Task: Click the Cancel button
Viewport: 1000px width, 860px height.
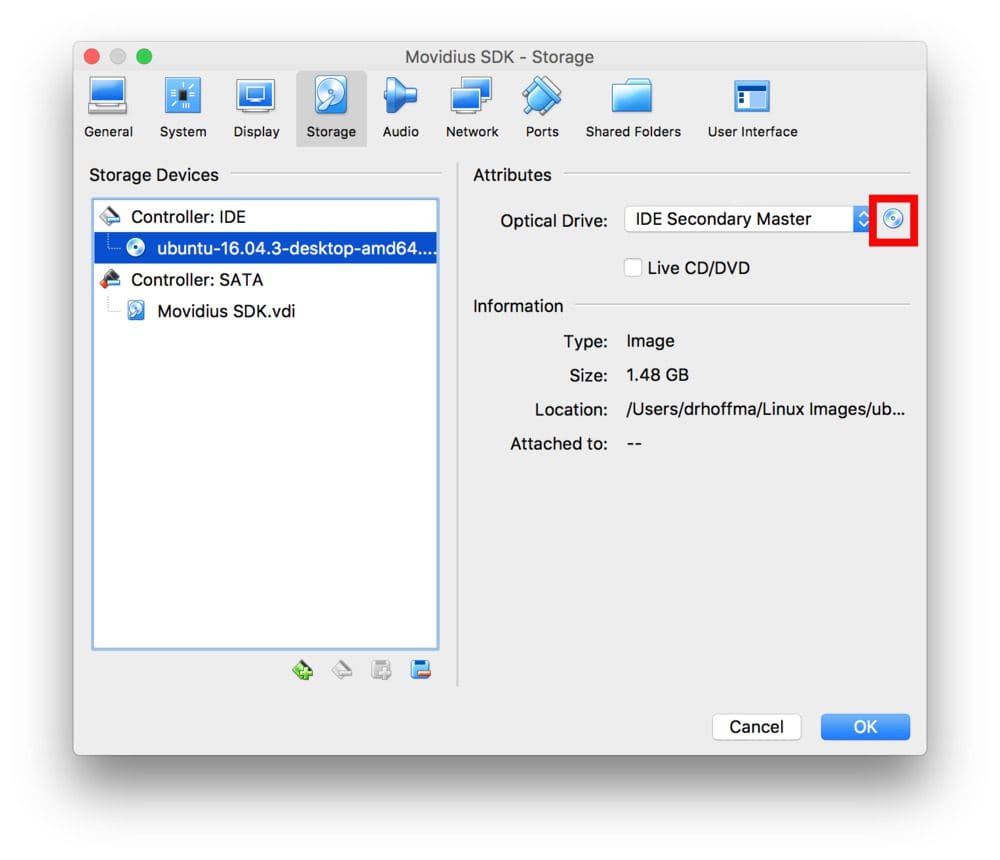Action: pos(756,726)
